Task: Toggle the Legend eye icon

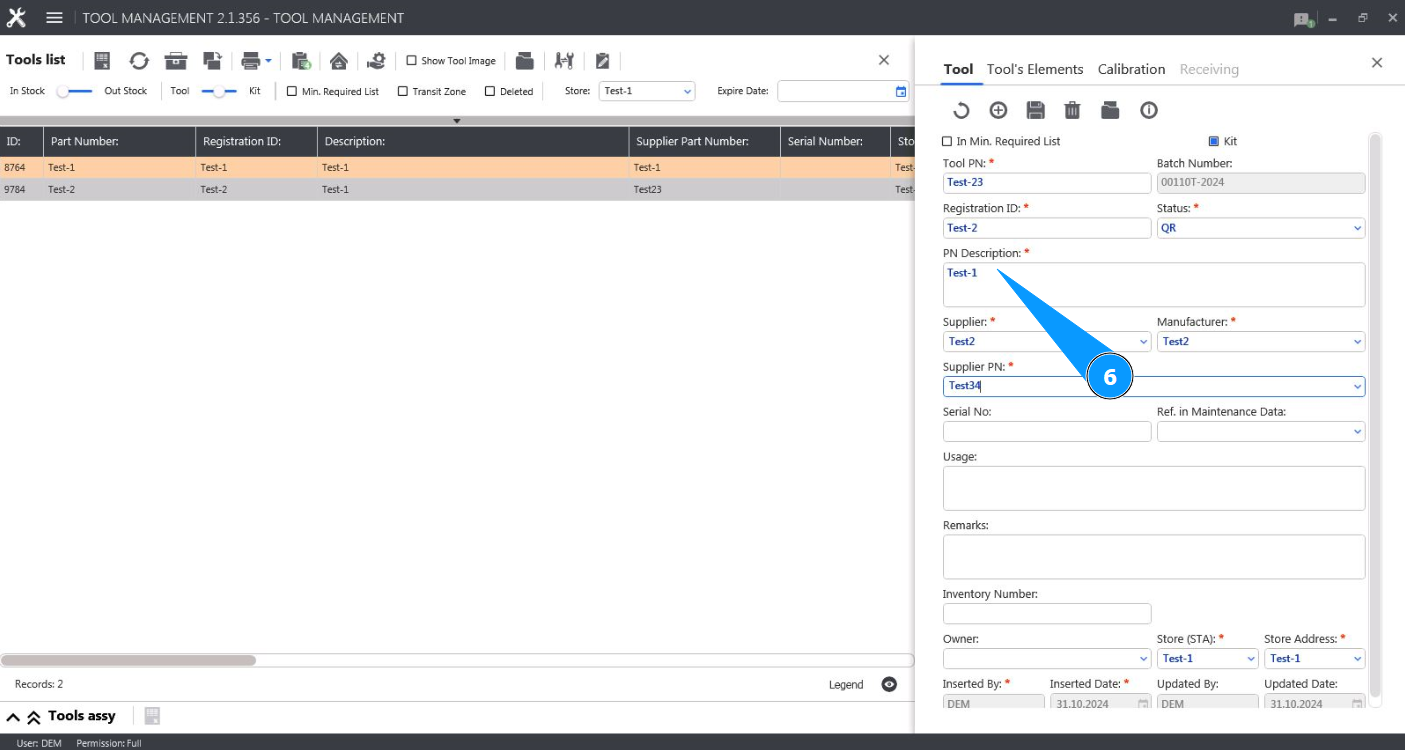Action: [x=889, y=684]
